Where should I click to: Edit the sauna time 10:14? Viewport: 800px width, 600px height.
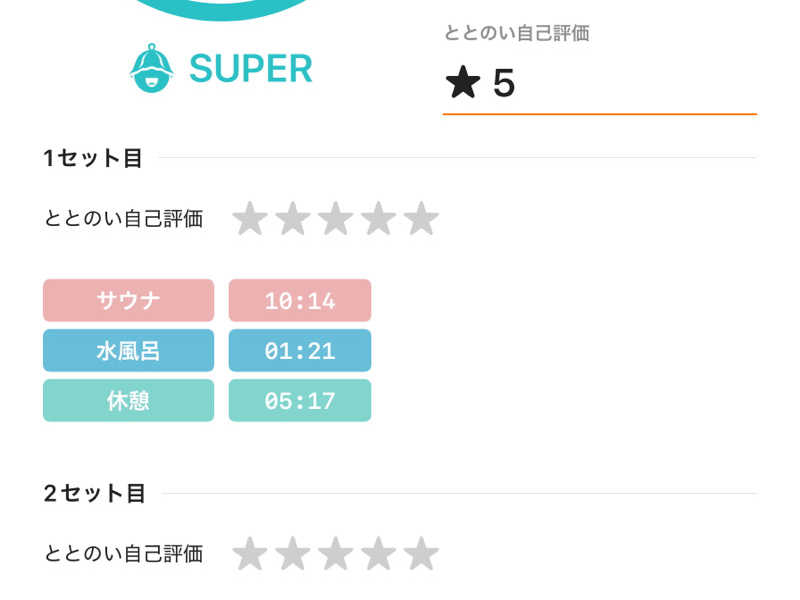click(x=300, y=300)
